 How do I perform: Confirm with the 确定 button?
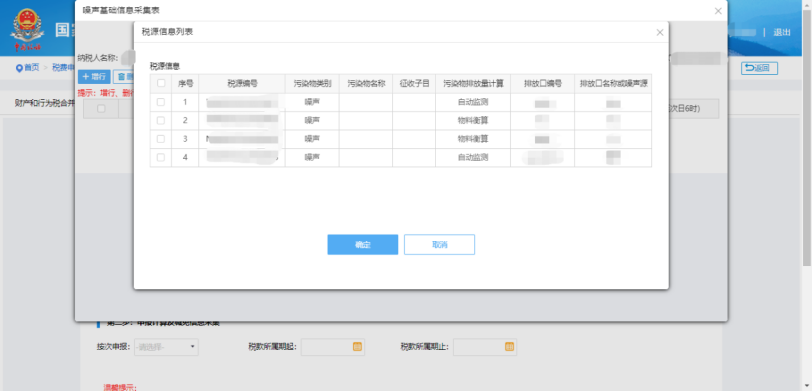[x=362, y=244]
